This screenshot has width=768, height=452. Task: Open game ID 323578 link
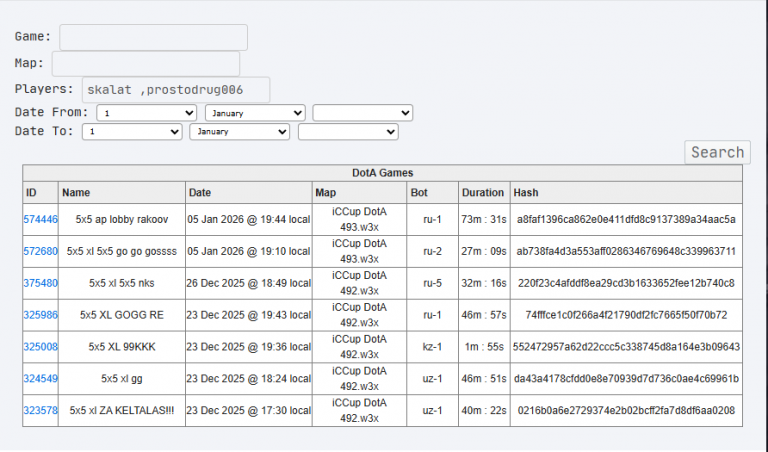(41, 410)
